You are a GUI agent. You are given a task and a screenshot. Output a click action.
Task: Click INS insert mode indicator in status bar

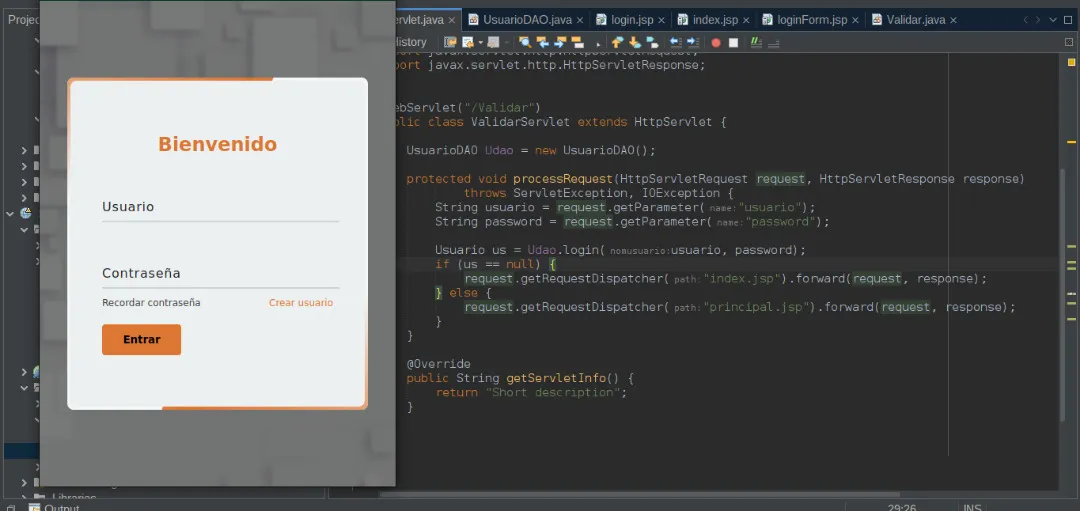973,508
